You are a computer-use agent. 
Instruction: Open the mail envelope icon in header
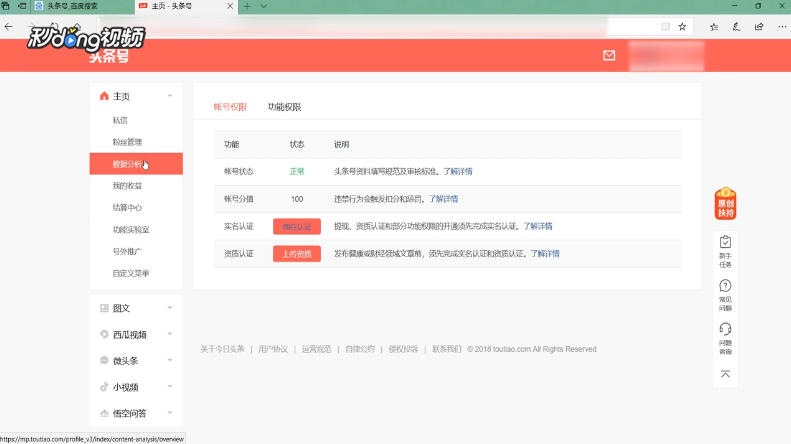609,56
